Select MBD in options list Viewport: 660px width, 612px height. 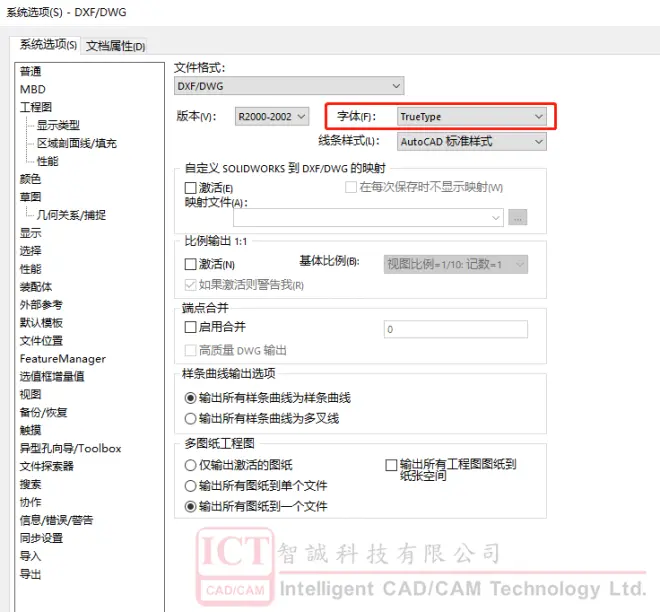coord(32,89)
